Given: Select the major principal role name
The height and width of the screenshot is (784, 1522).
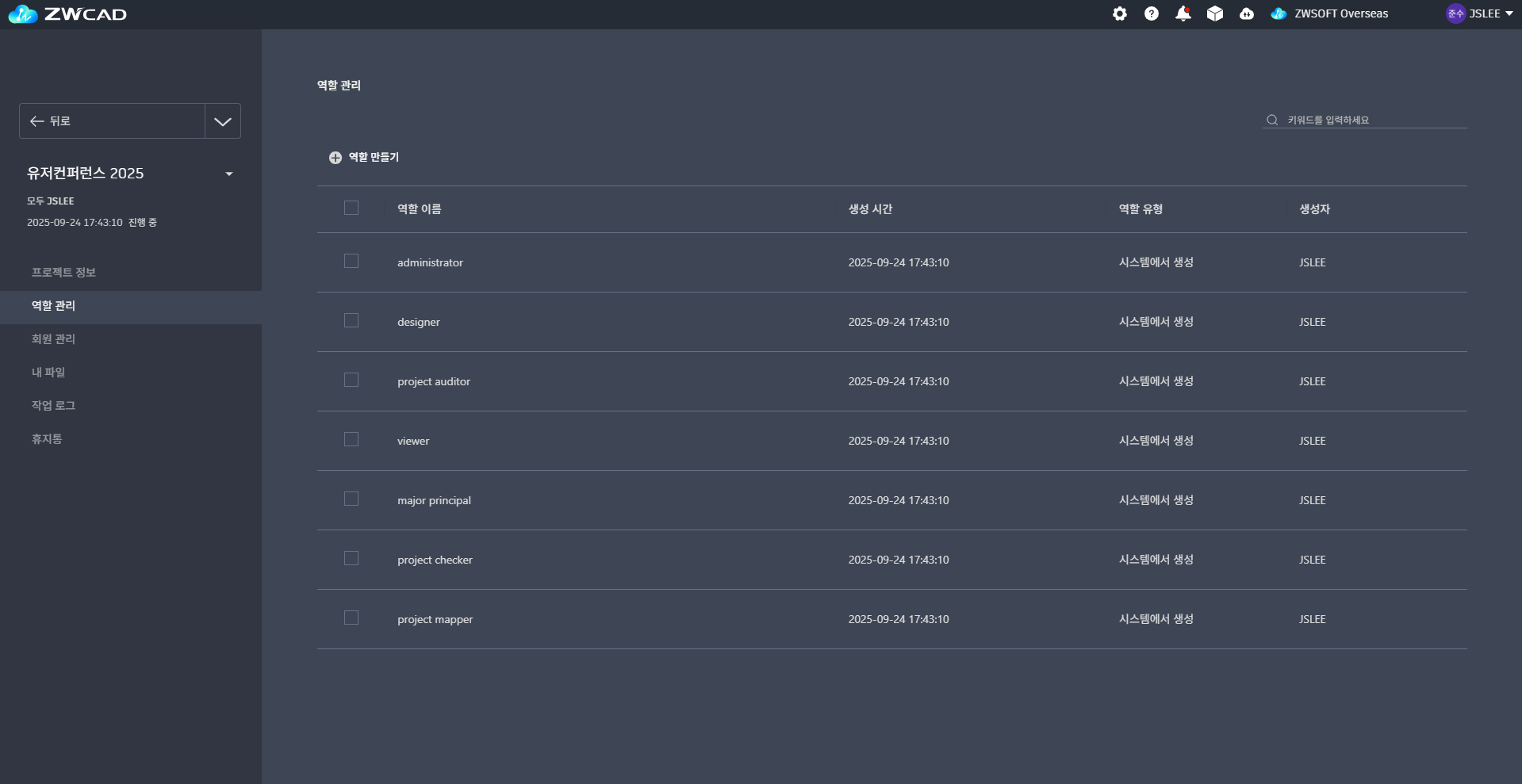Looking at the screenshot, I should [434, 500].
